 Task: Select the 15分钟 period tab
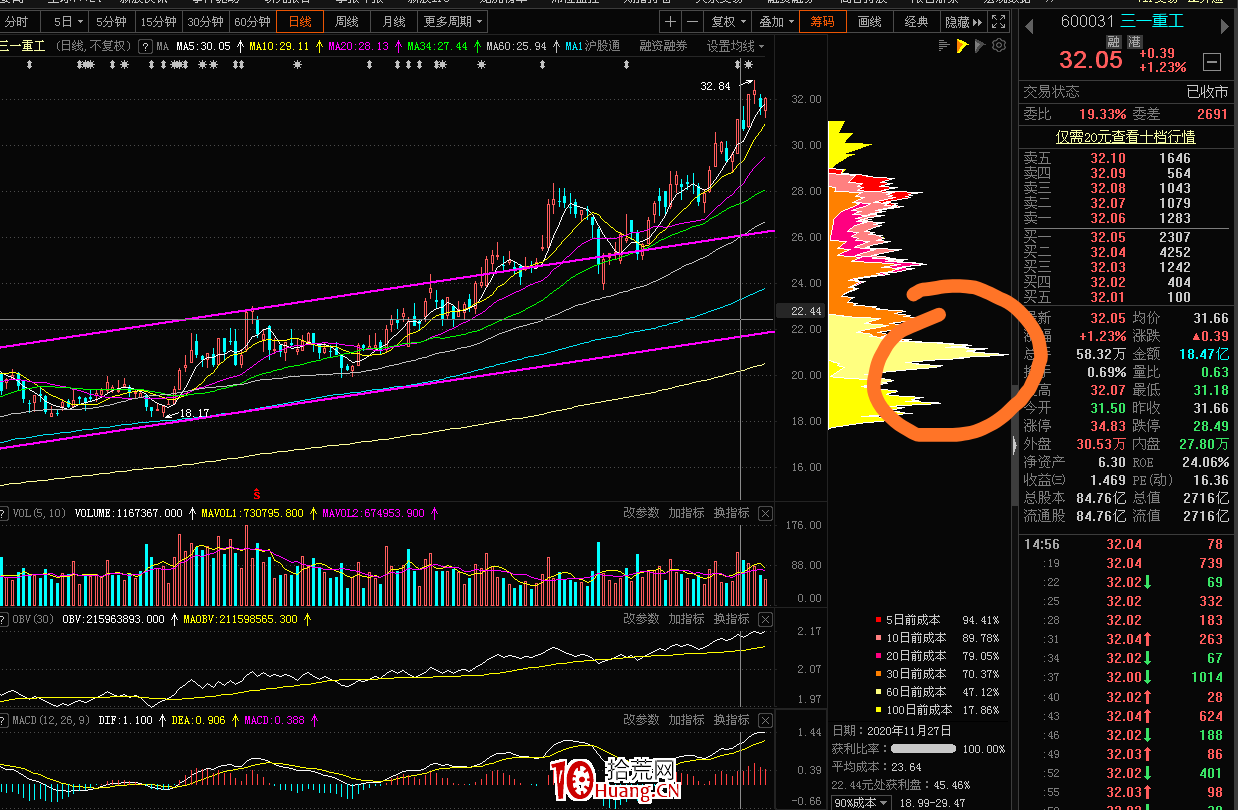(x=158, y=21)
